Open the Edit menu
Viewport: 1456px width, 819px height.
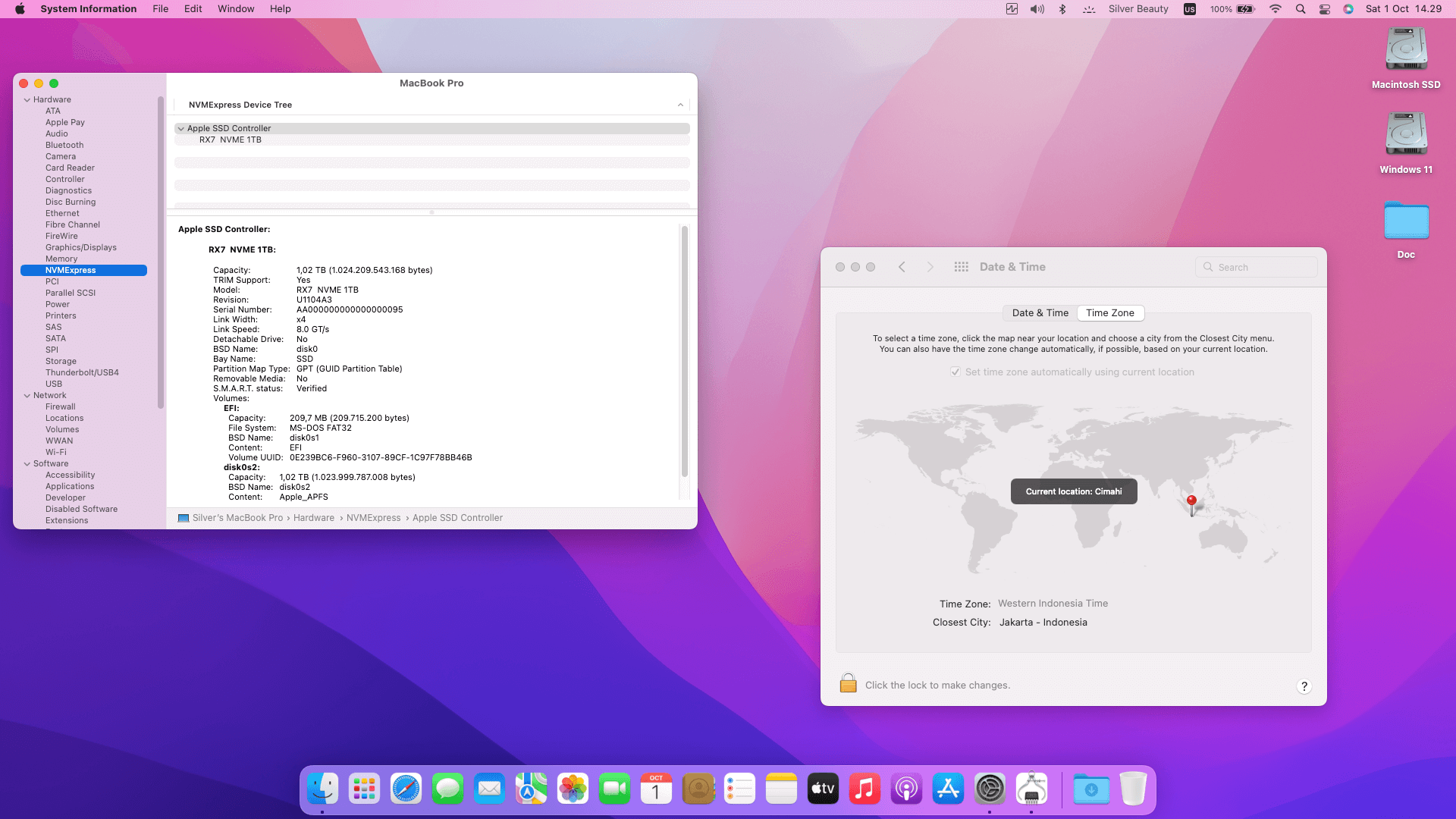pos(193,9)
